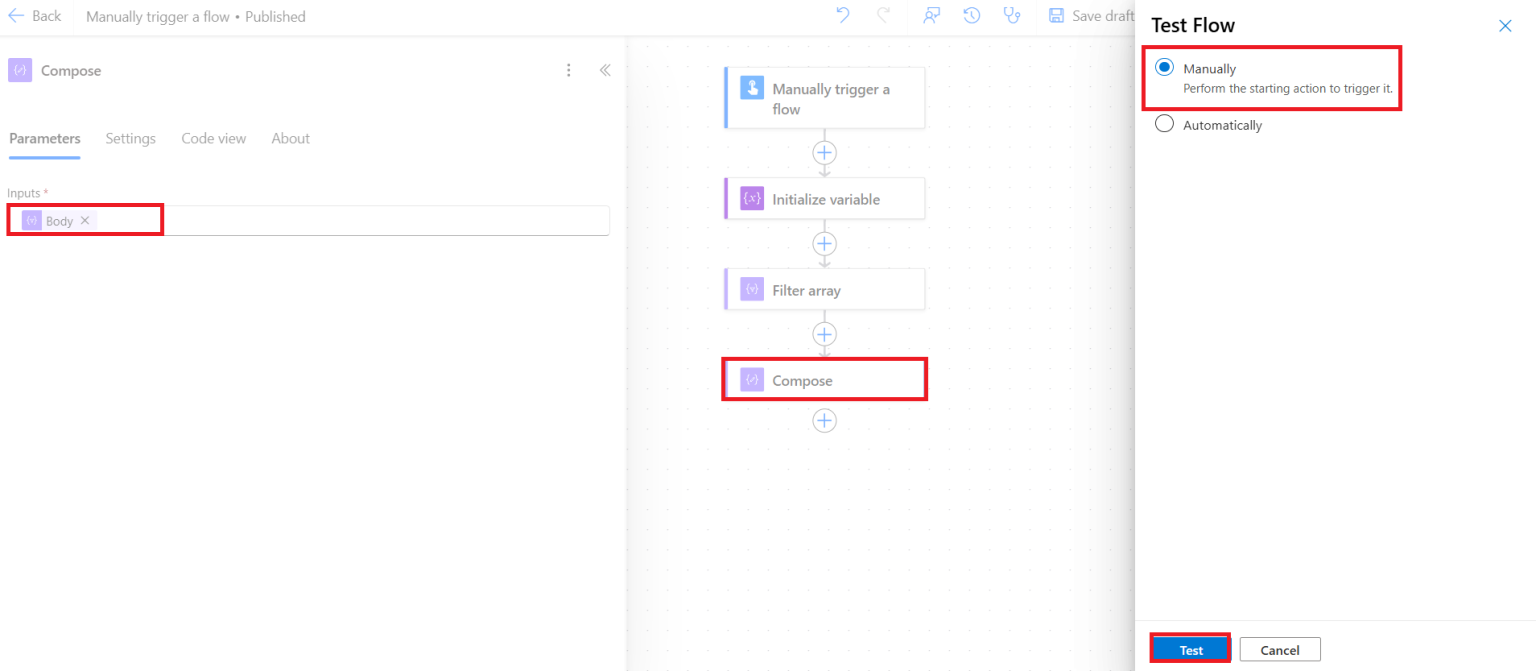
Task: Click inside the Inputs field
Action: point(308,220)
